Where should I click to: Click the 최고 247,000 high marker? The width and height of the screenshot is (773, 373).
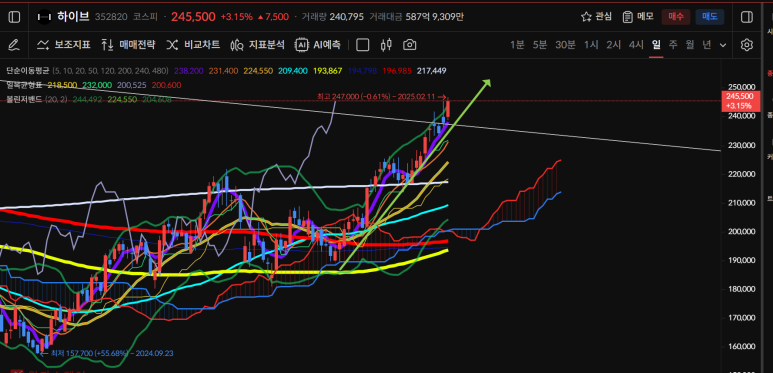pos(381,97)
